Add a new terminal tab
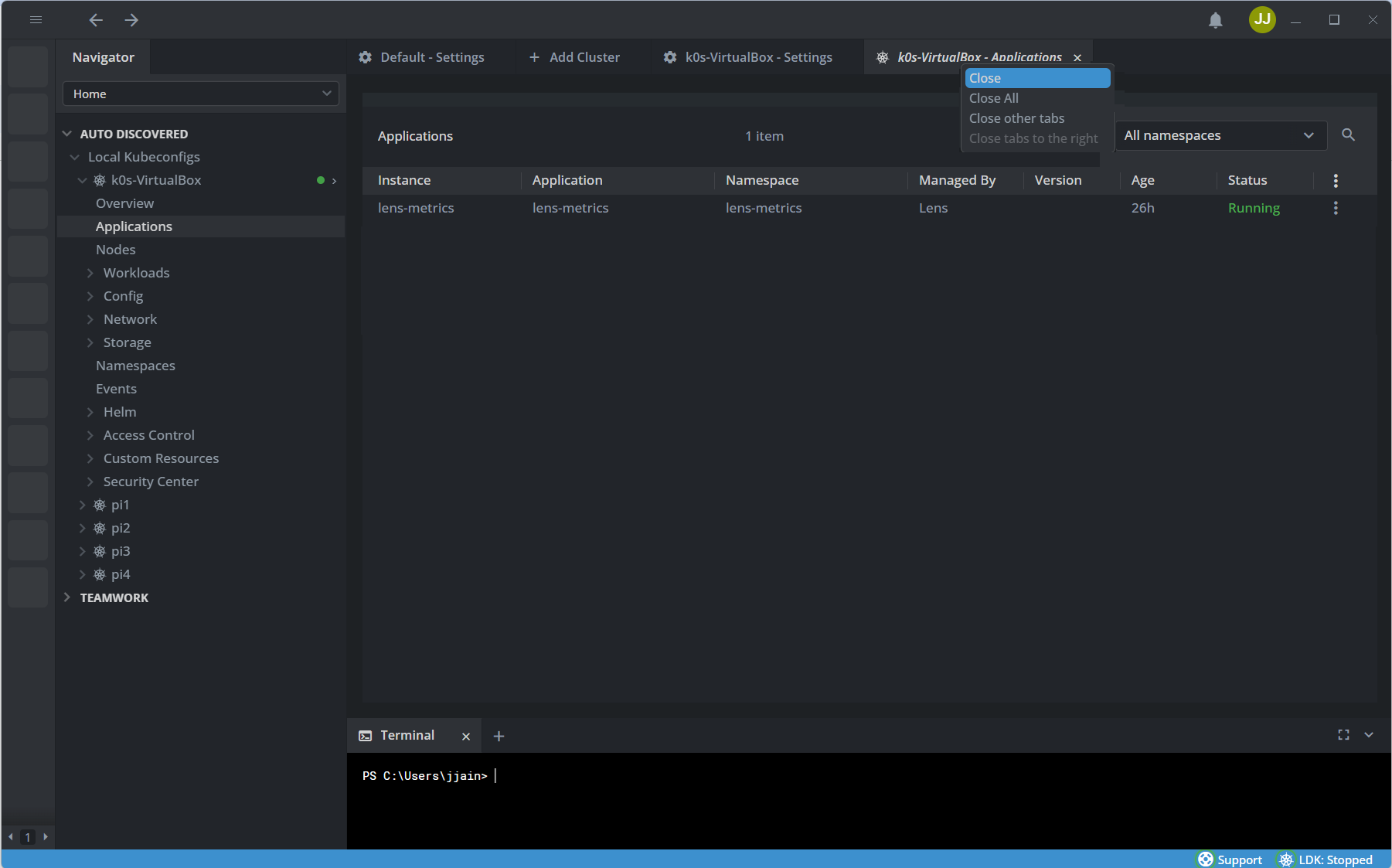The image size is (1392, 868). (x=499, y=736)
